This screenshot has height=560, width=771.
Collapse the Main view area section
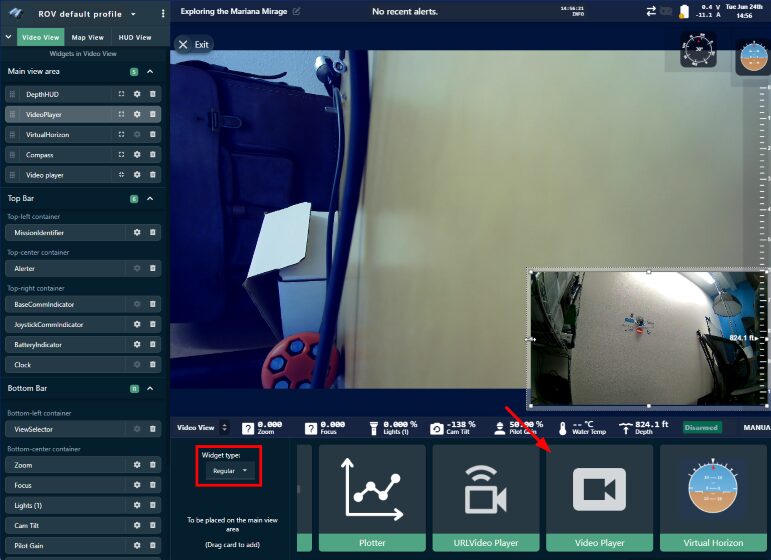pos(150,72)
